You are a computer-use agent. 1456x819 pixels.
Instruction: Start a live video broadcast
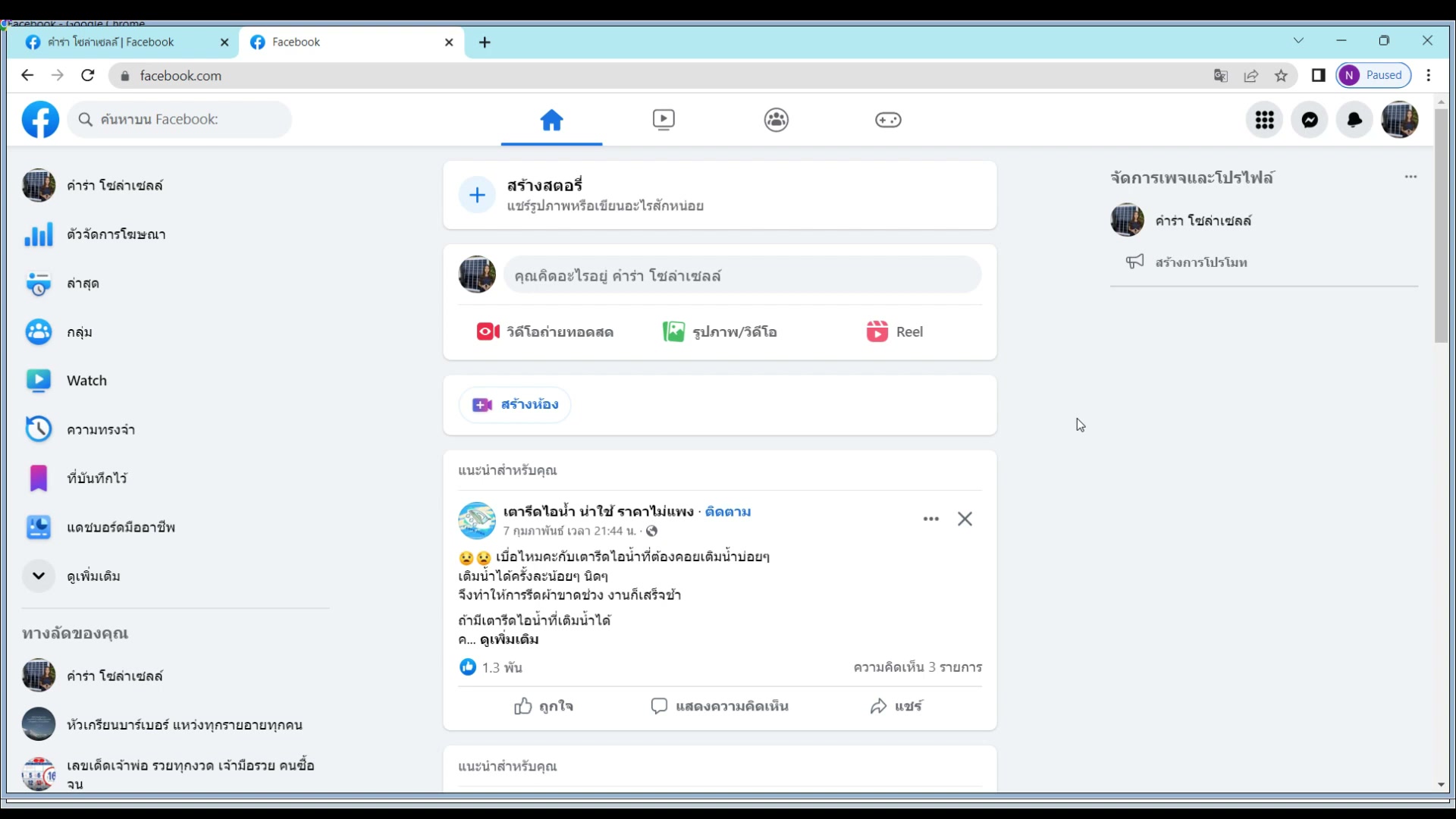(545, 332)
